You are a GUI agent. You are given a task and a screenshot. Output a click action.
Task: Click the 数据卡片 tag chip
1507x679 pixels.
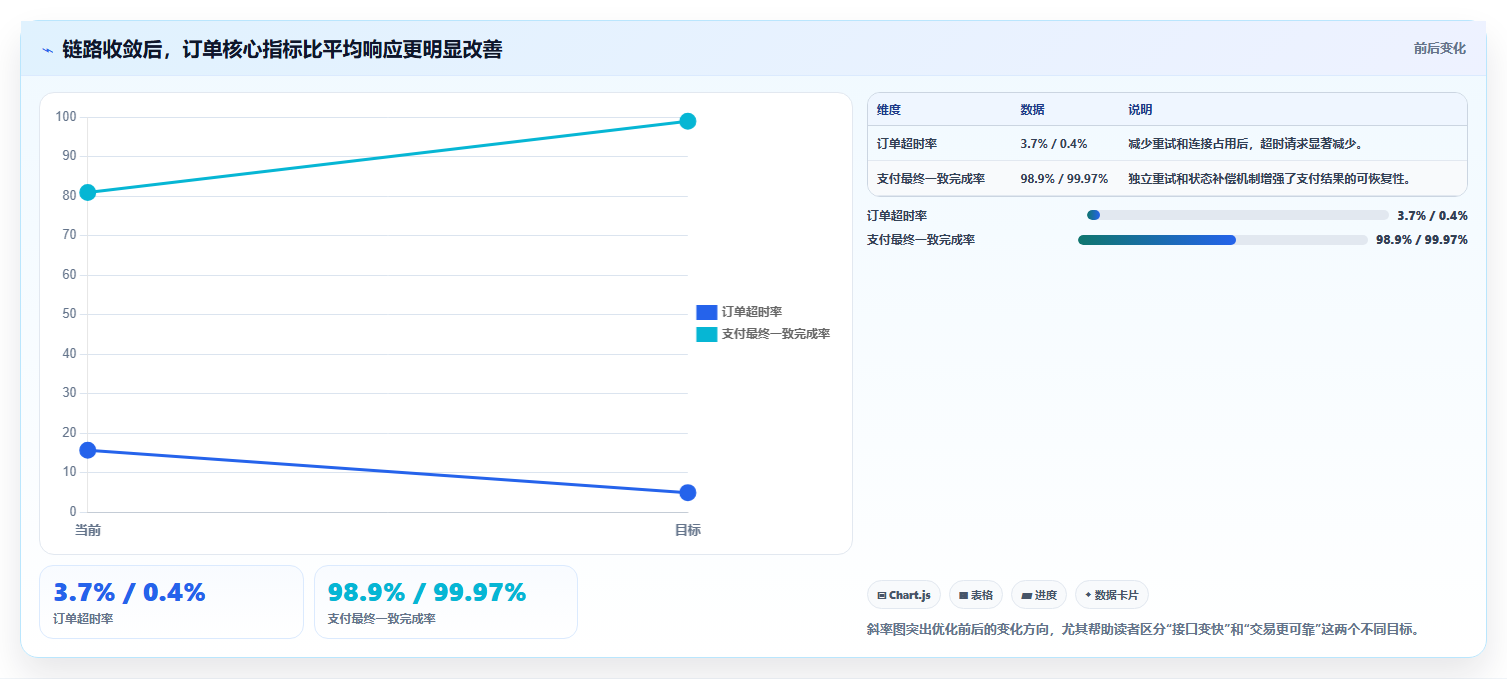pos(1112,595)
